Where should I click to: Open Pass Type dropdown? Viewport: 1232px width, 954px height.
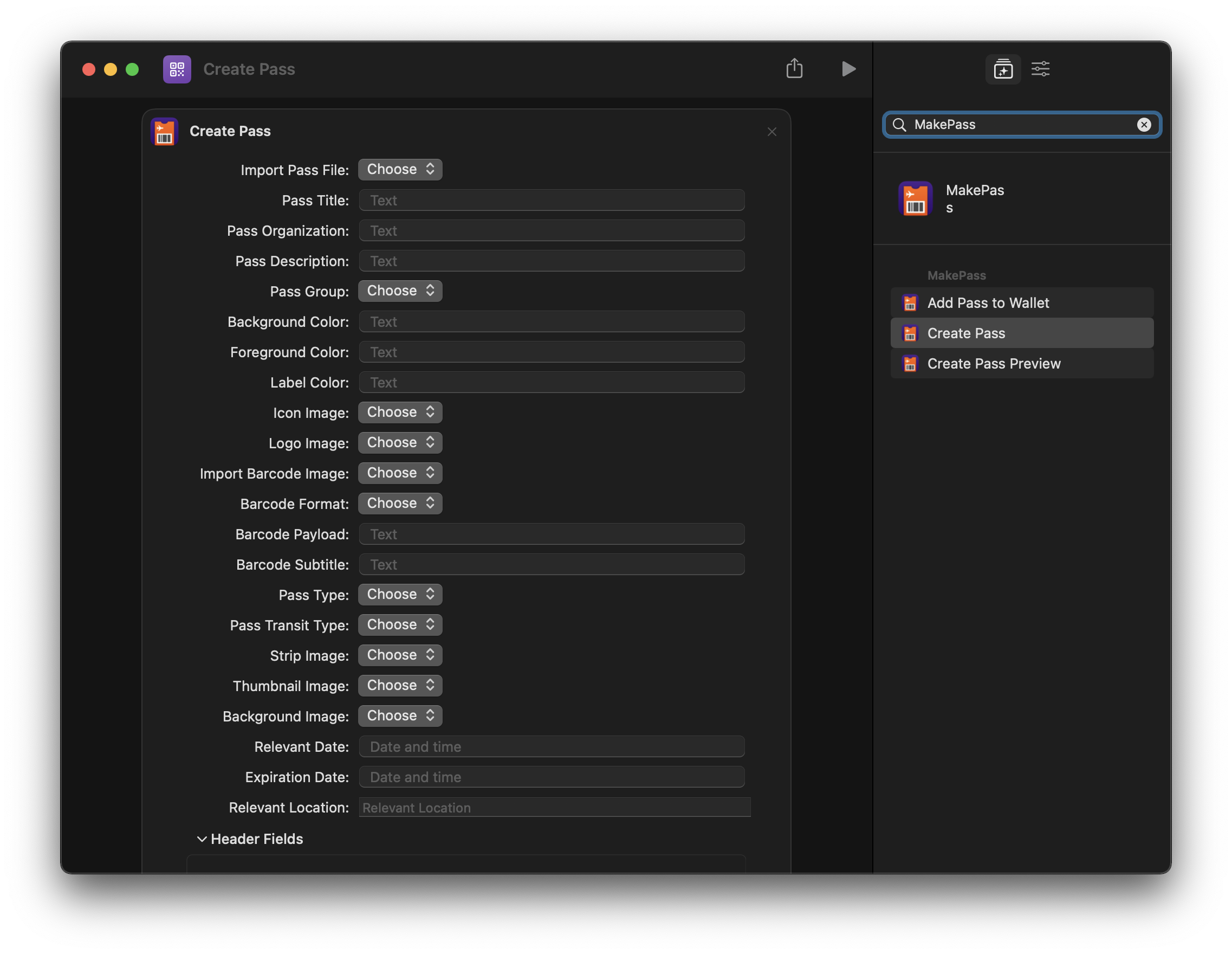pos(400,595)
